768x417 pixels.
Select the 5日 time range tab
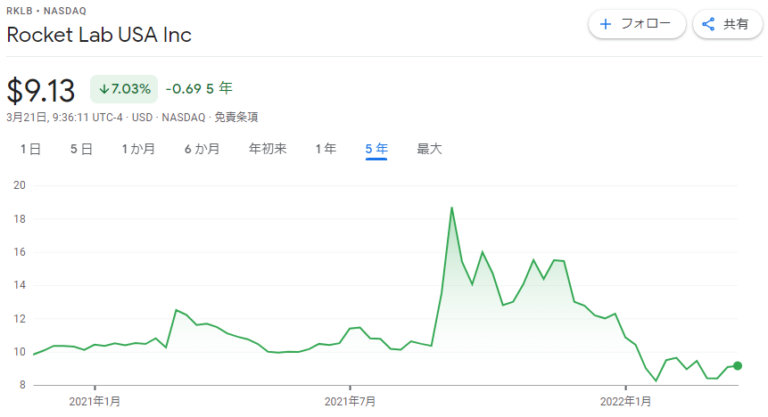click(81, 149)
